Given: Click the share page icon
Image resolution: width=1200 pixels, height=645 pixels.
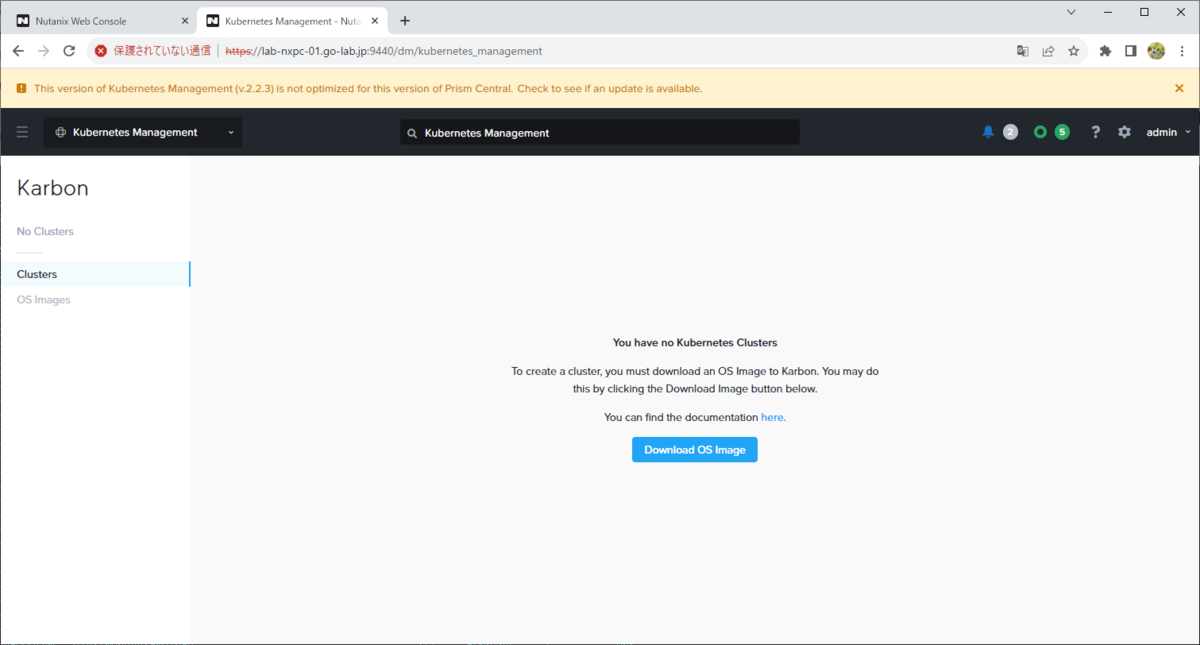Looking at the screenshot, I should 1048,51.
